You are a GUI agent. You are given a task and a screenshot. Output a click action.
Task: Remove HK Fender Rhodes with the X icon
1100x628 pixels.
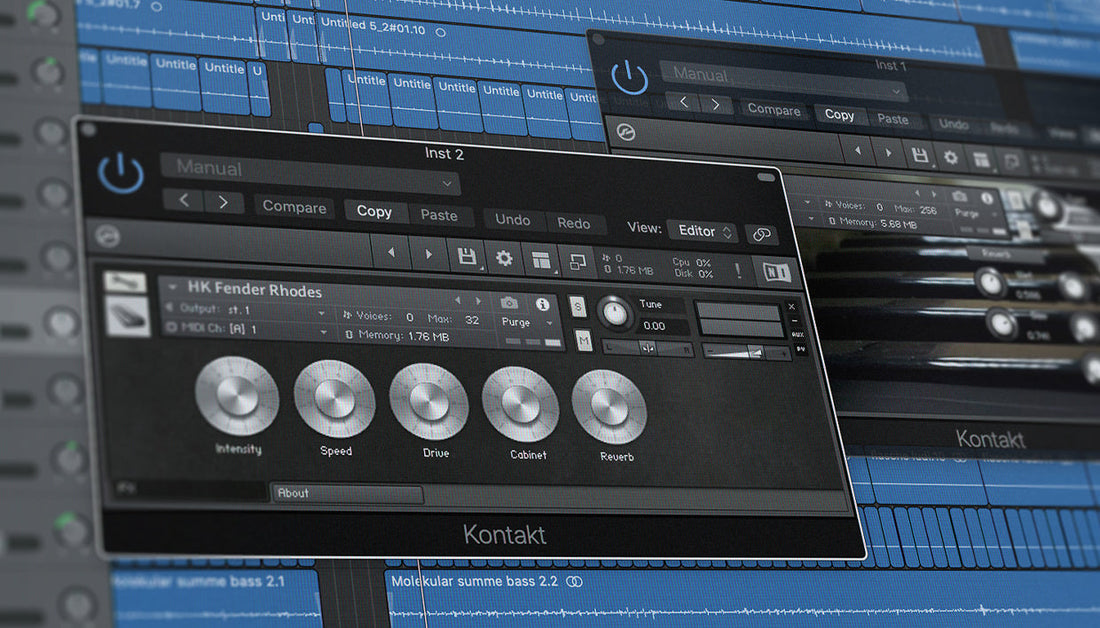pos(792,307)
